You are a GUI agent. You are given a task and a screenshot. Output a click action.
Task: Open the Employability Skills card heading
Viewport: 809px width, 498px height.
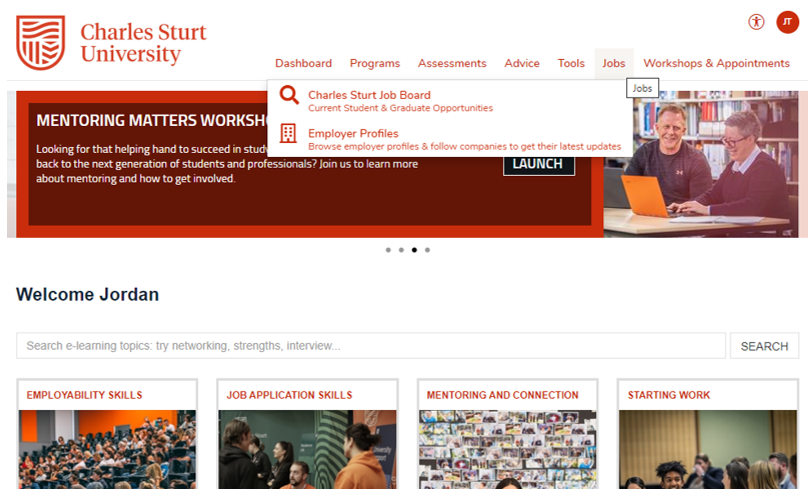click(x=84, y=395)
